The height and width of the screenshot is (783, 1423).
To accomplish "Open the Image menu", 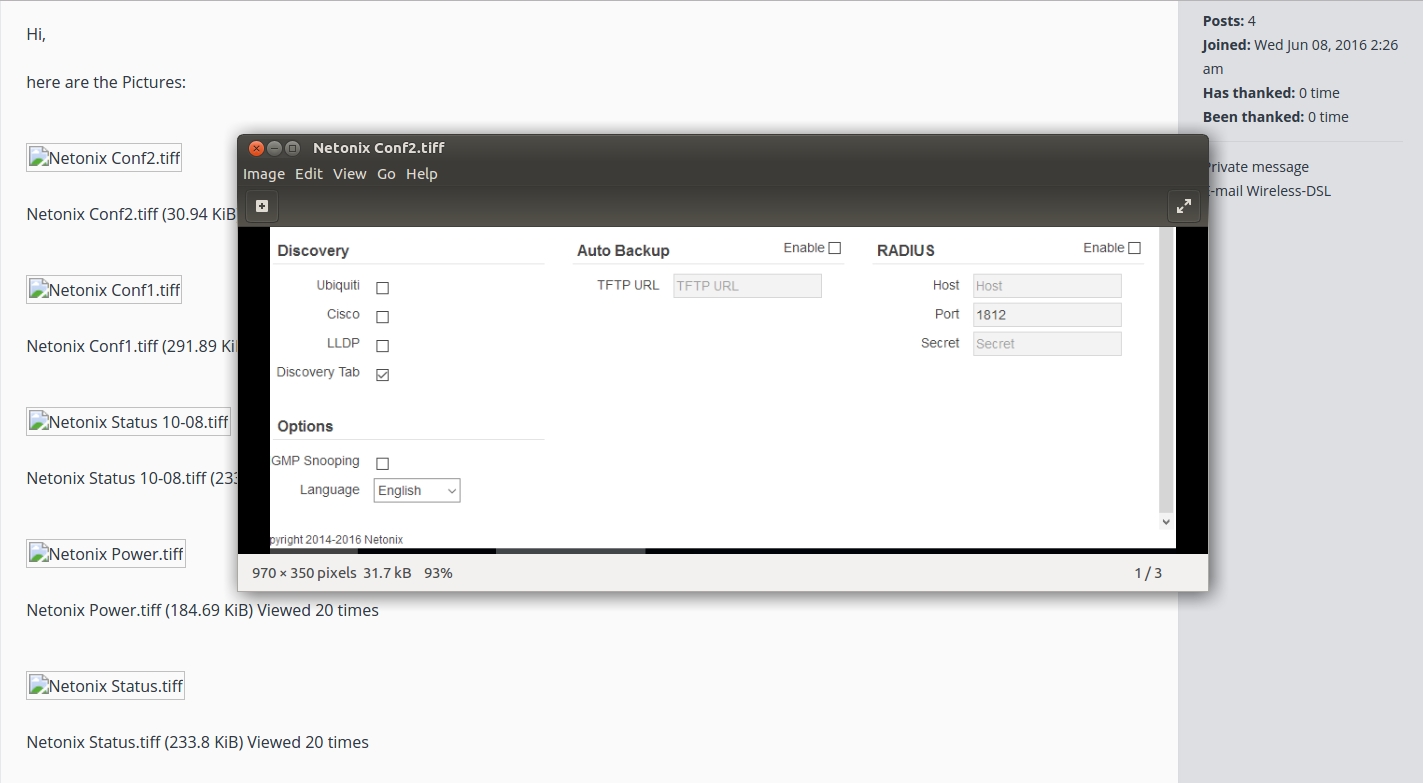I will [264, 174].
